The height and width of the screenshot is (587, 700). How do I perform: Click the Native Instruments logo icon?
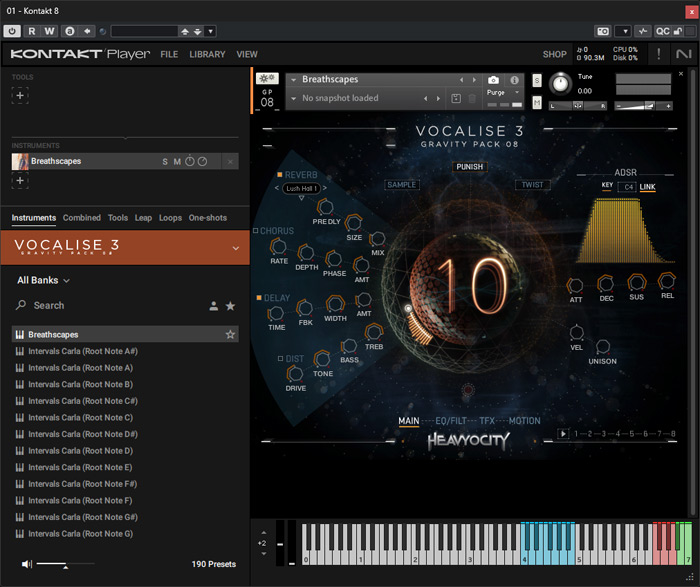(x=683, y=54)
